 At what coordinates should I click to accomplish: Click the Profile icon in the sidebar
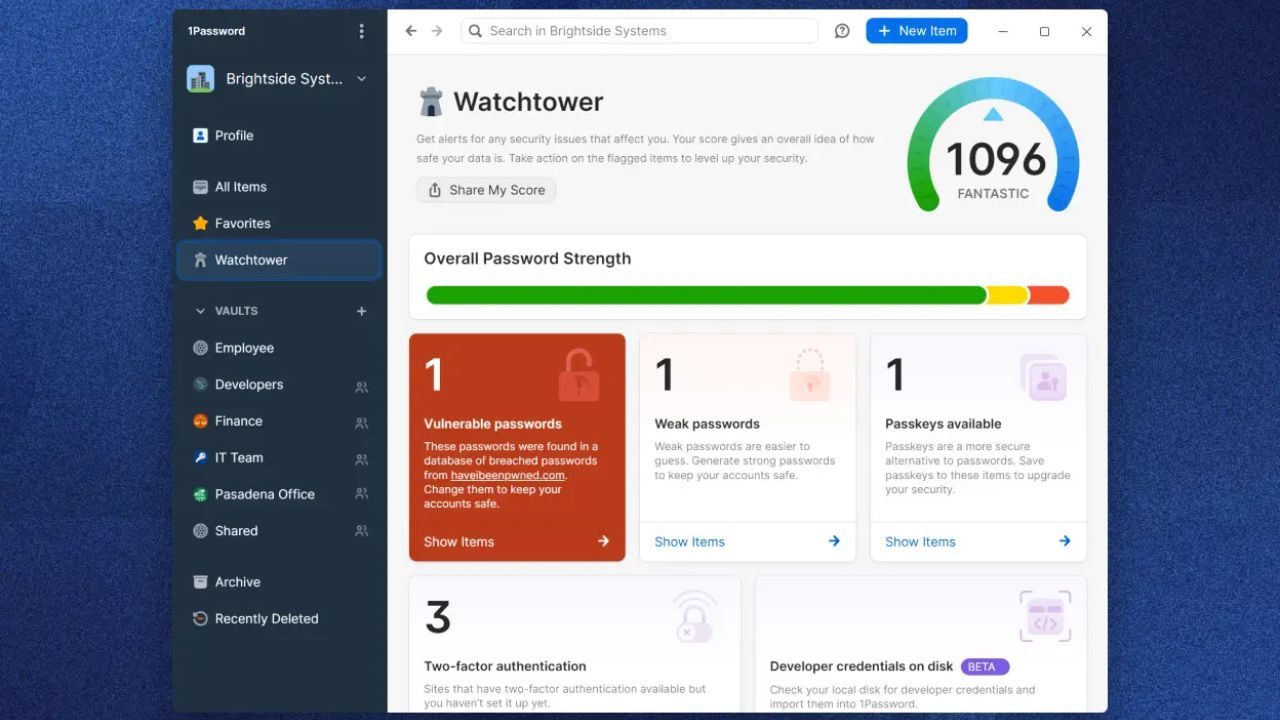pyautogui.click(x=201, y=135)
